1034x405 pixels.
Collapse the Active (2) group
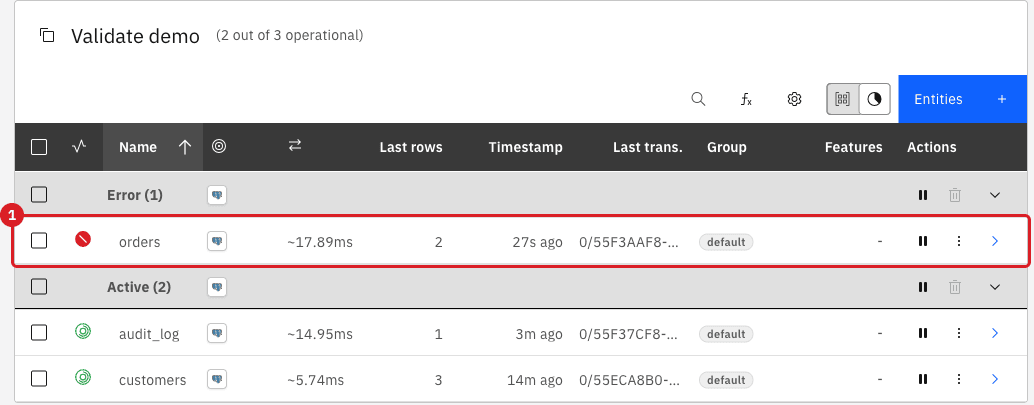995,287
